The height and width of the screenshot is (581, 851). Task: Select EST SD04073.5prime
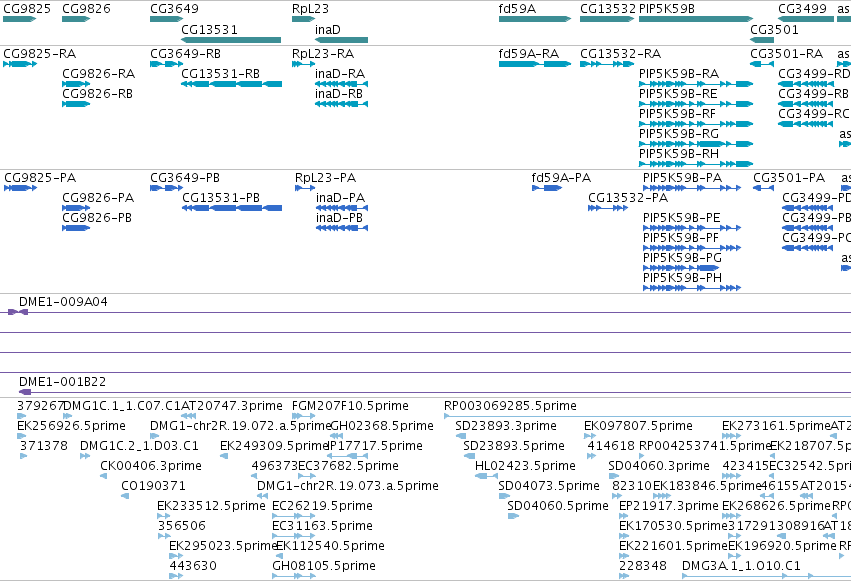pyautogui.click(x=549, y=486)
